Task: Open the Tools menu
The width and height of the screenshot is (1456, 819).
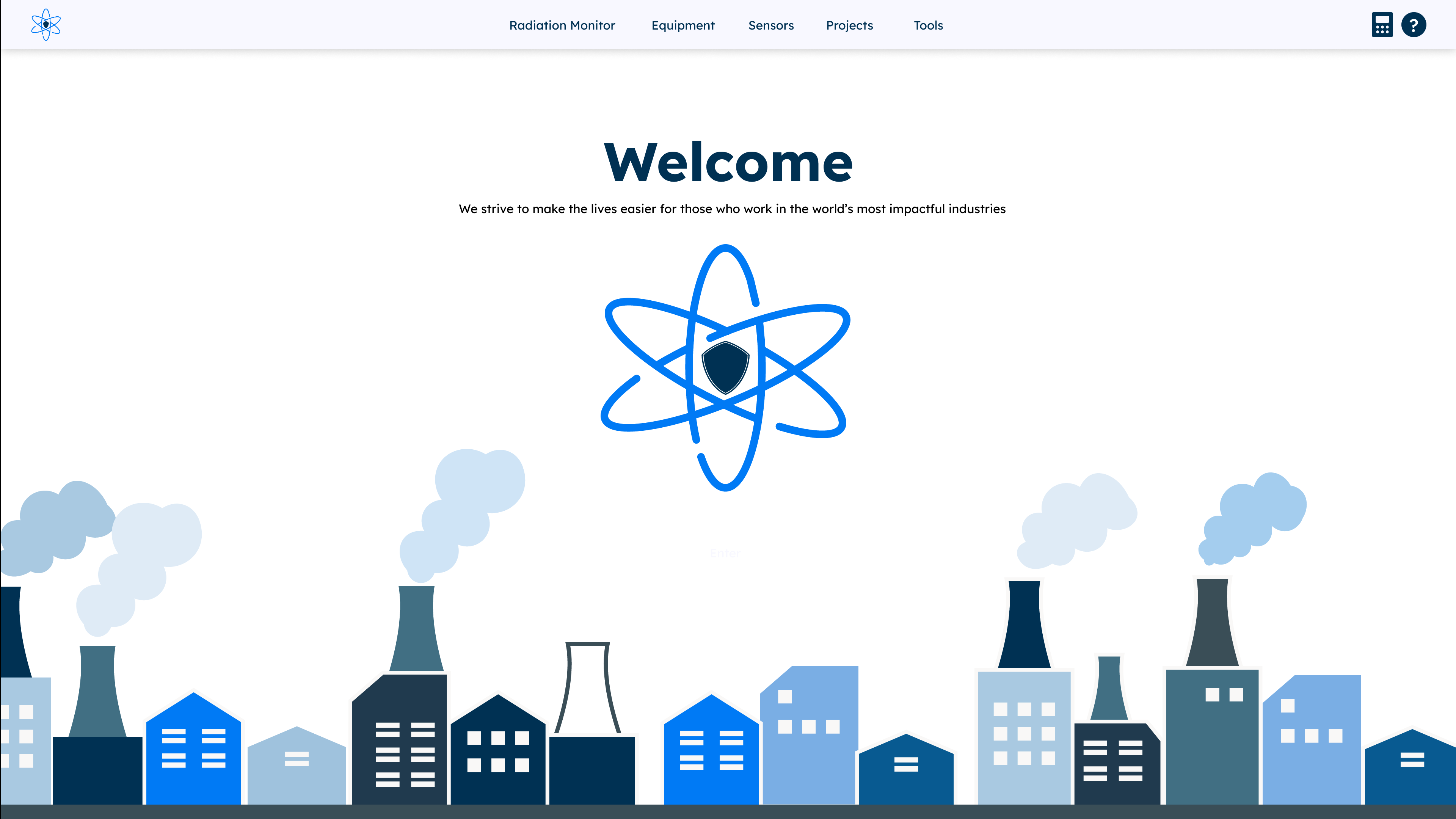Action: (x=928, y=25)
